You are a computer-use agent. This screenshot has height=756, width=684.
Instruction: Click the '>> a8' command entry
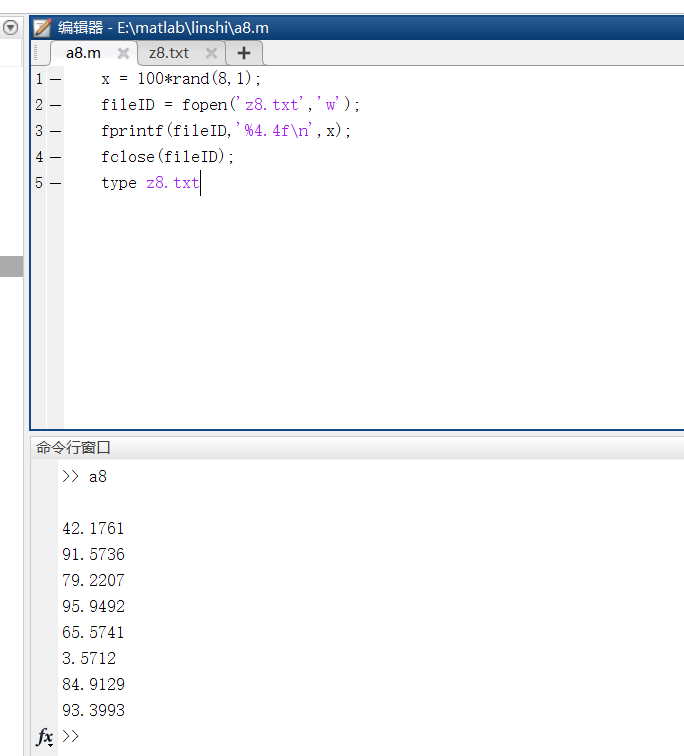pyautogui.click(x=84, y=476)
